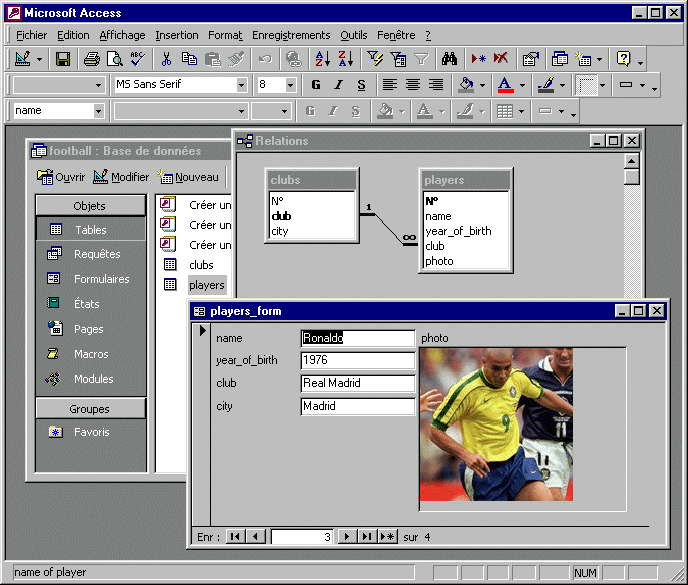Open the MS Sans Serif font dropdown
The width and height of the screenshot is (688, 585).
(241, 85)
